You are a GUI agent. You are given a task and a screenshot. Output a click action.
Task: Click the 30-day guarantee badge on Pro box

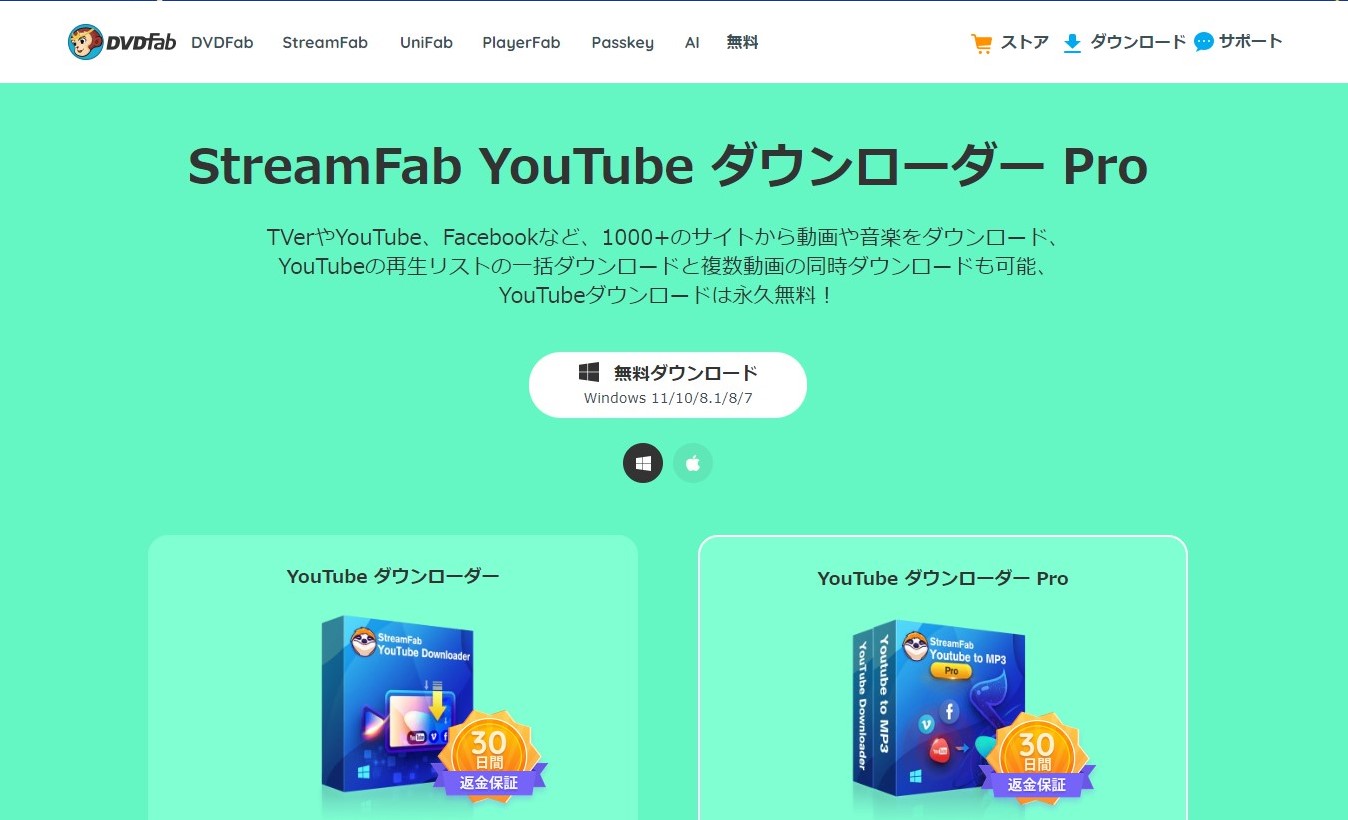pyautogui.click(x=1037, y=755)
